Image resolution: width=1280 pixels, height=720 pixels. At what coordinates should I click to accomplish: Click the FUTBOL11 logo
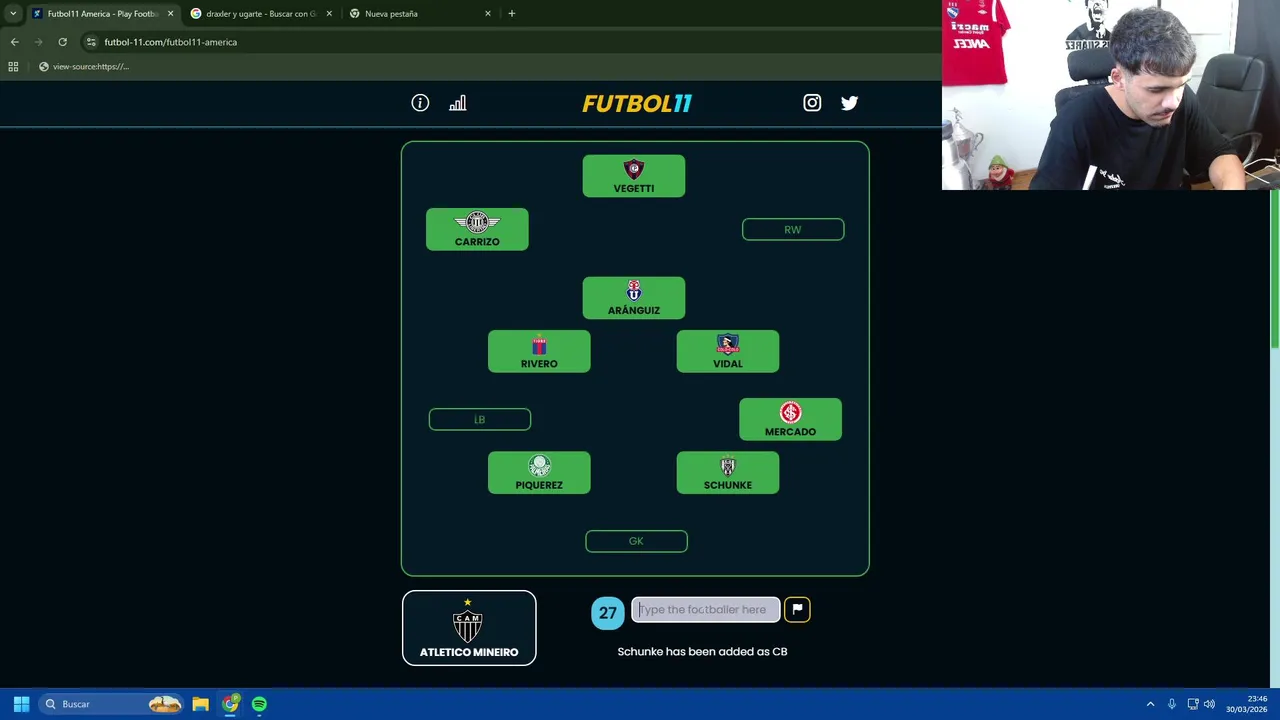(x=637, y=103)
